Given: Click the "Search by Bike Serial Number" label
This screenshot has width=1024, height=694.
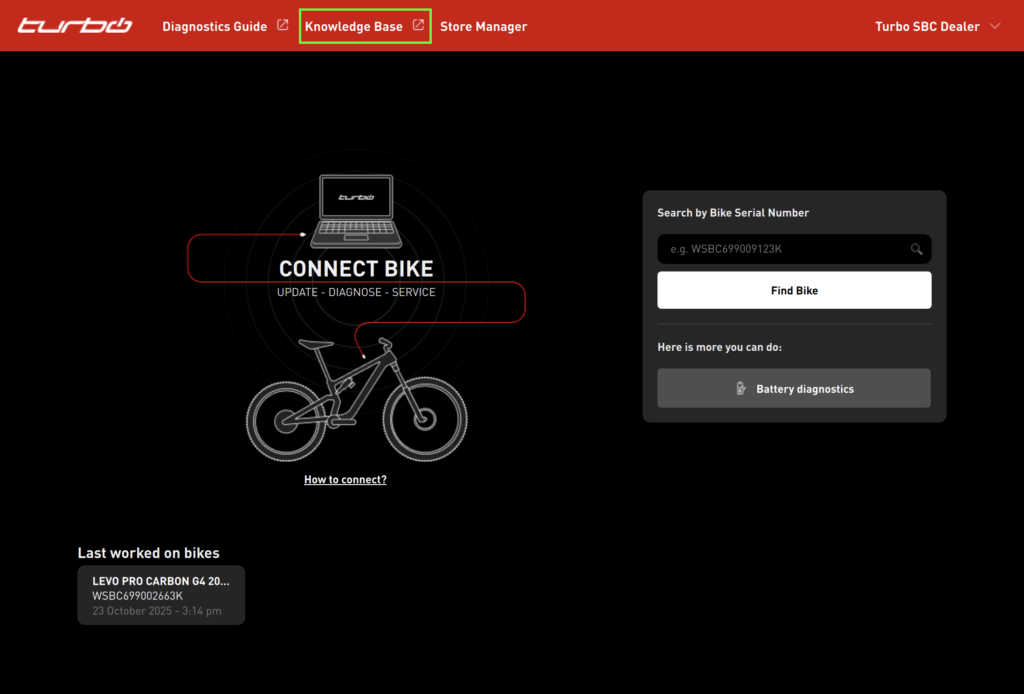Looking at the screenshot, I should click(x=733, y=213).
